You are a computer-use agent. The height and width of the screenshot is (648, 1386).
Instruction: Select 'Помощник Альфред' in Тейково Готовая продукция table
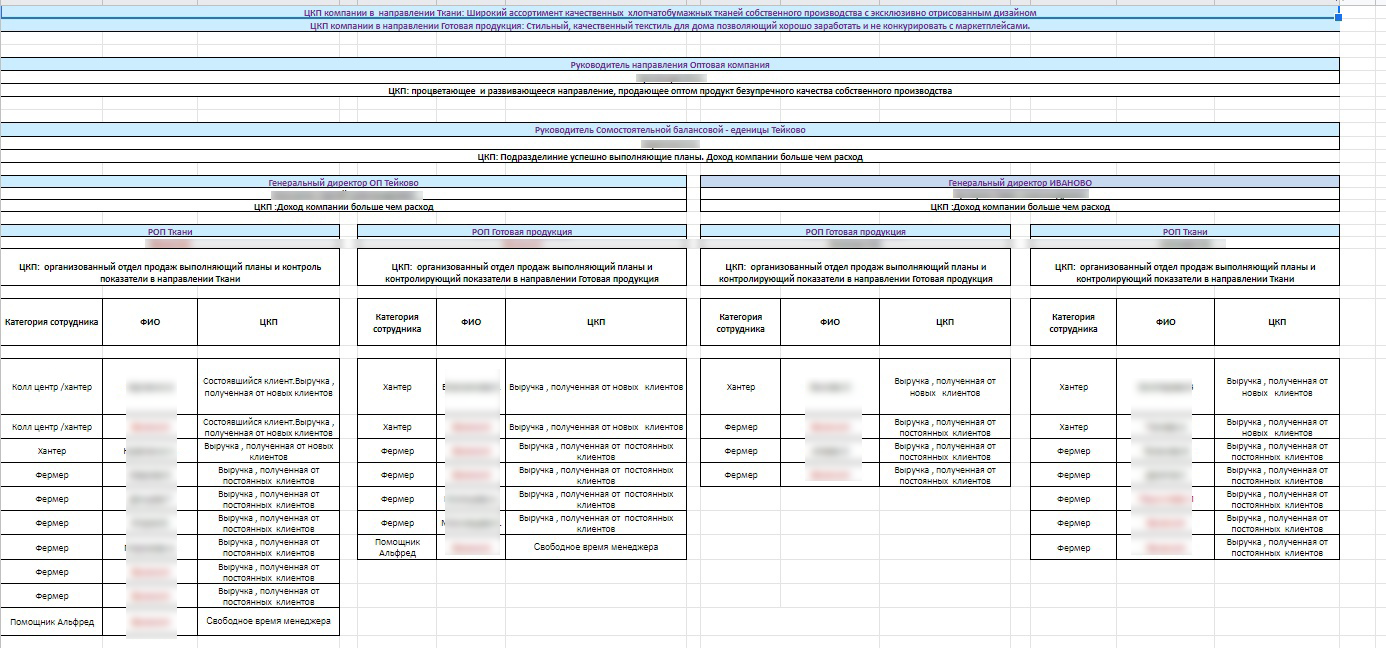[397, 547]
